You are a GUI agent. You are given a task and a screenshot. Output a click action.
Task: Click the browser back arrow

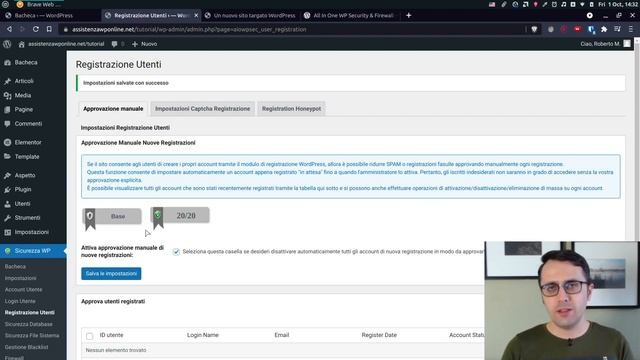click(x=9, y=29)
